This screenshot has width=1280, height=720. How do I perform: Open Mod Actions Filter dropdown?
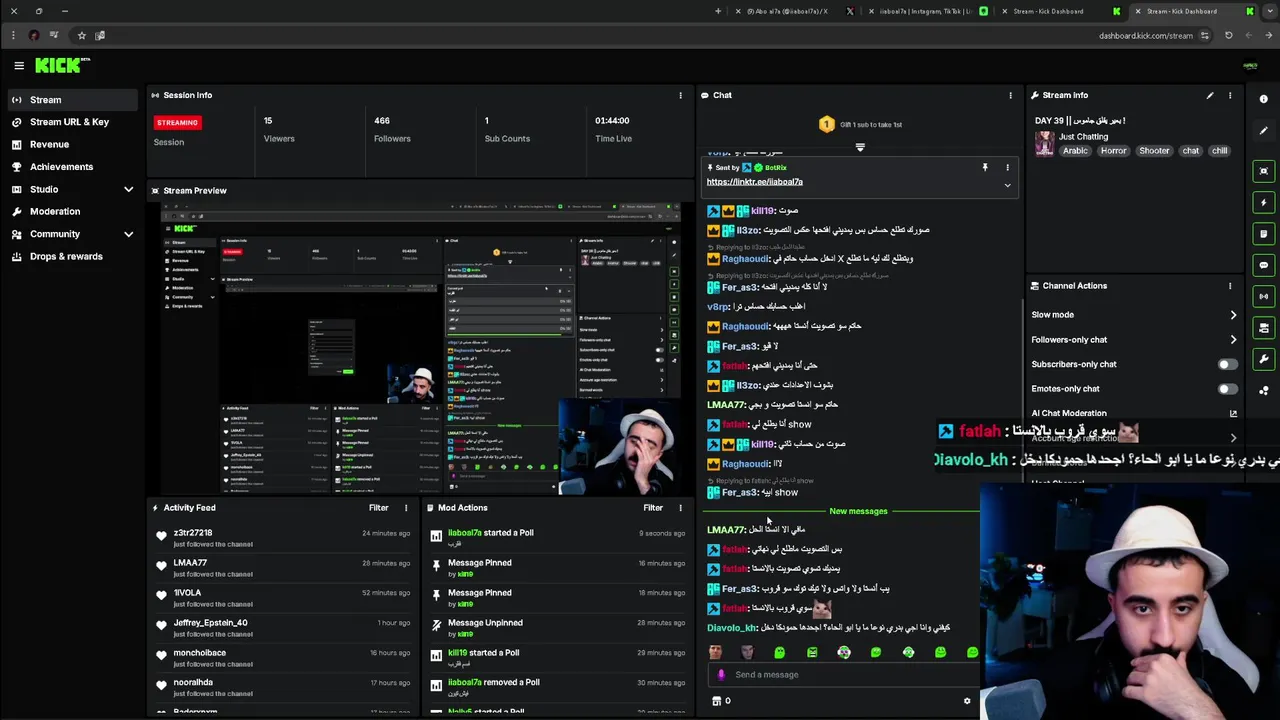[653, 508]
